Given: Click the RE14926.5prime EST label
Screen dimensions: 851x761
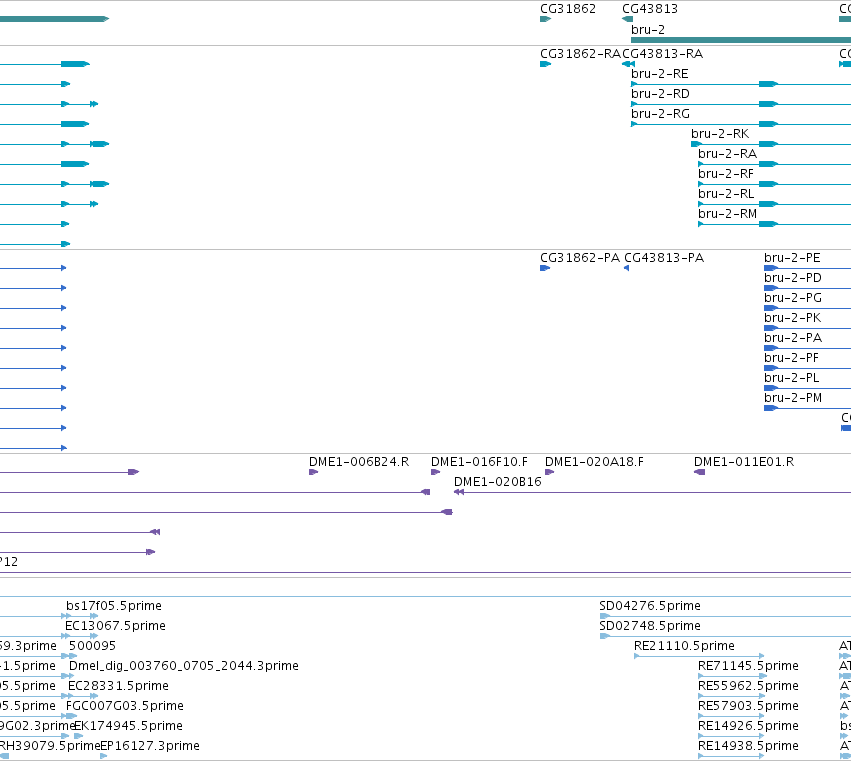Looking at the screenshot, I should [748, 726].
